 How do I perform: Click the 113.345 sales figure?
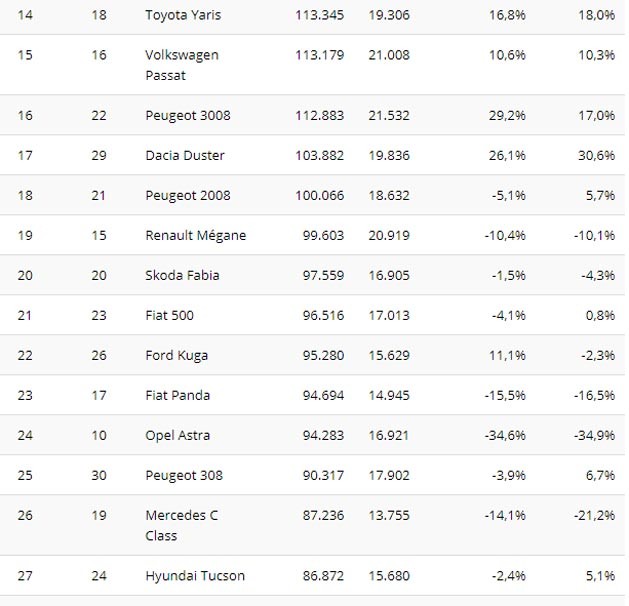320,16
